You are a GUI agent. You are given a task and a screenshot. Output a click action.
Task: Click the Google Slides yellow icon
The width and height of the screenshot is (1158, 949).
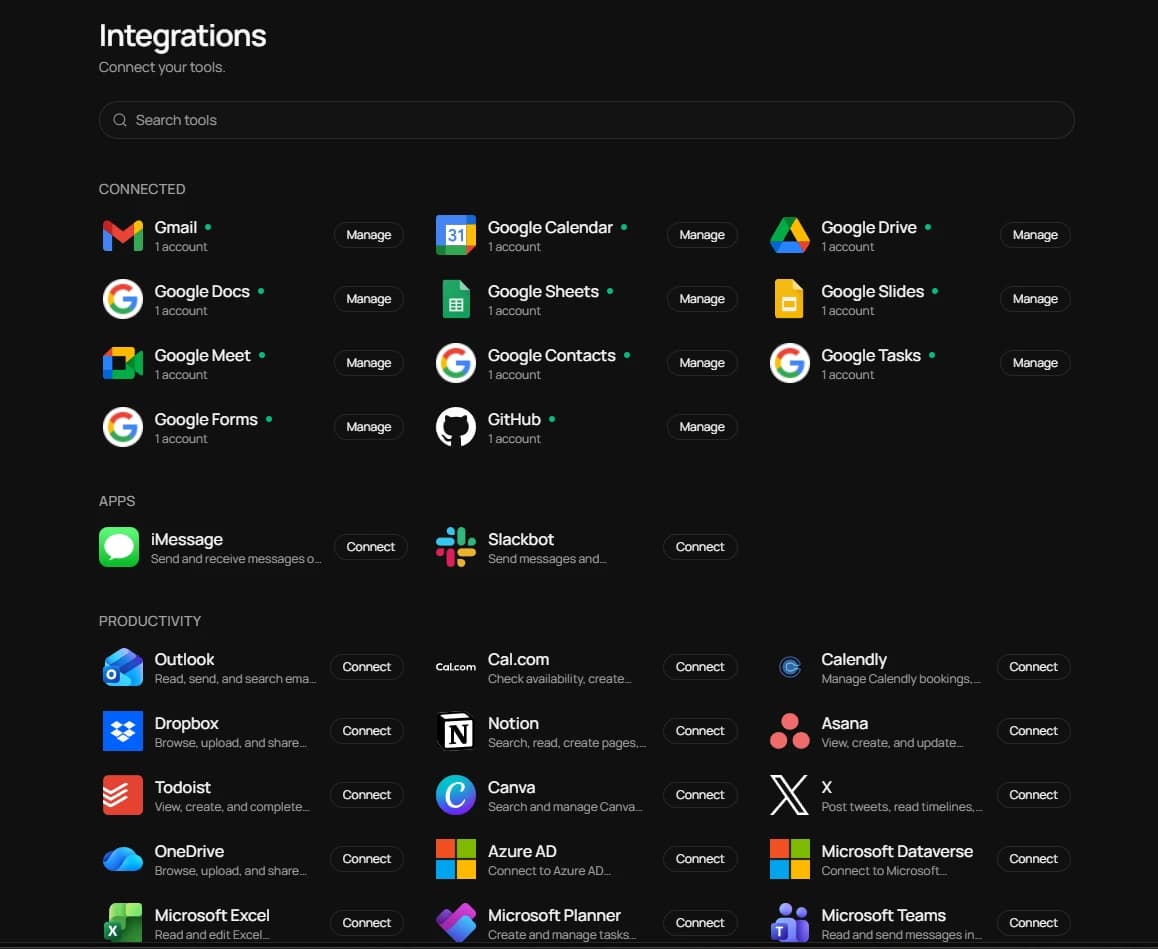[789, 299]
